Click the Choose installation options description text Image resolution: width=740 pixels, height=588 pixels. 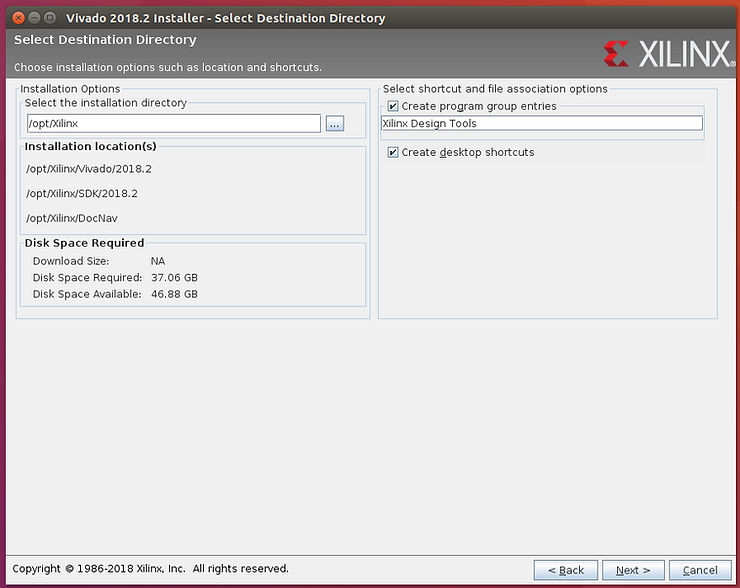(x=168, y=67)
